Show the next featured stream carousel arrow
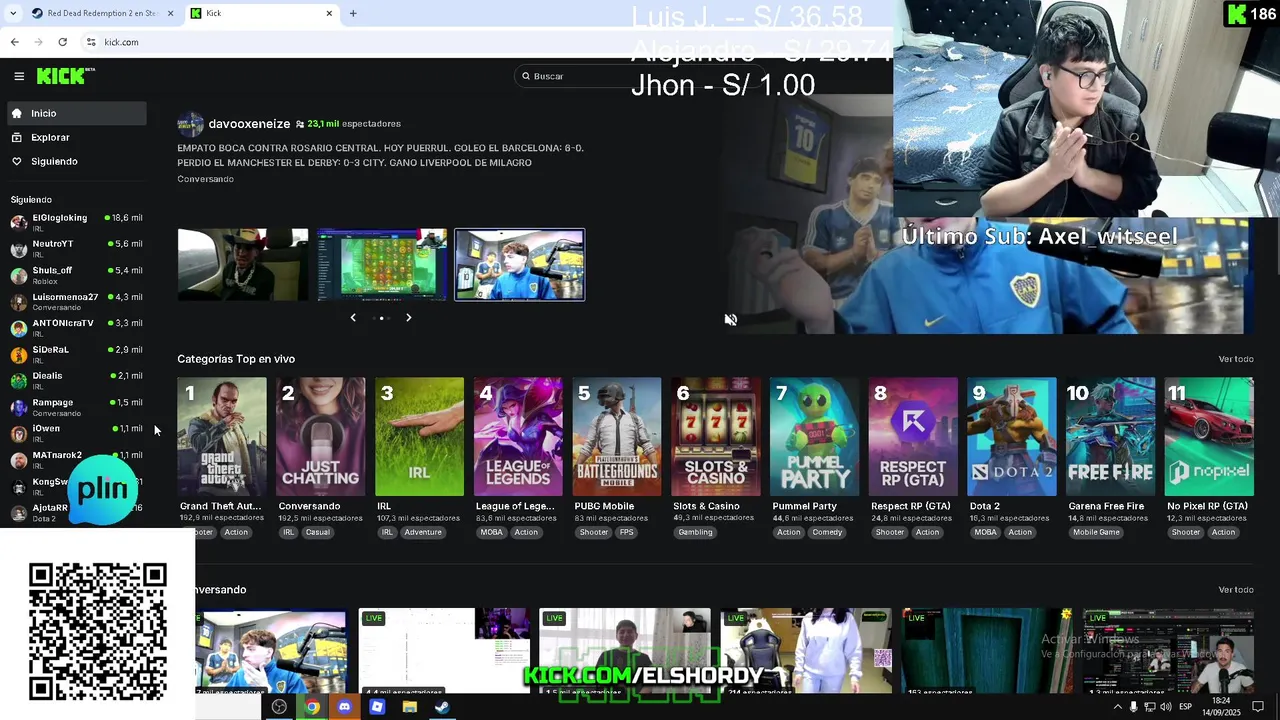The image size is (1280, 720). (x=408, y=317)
